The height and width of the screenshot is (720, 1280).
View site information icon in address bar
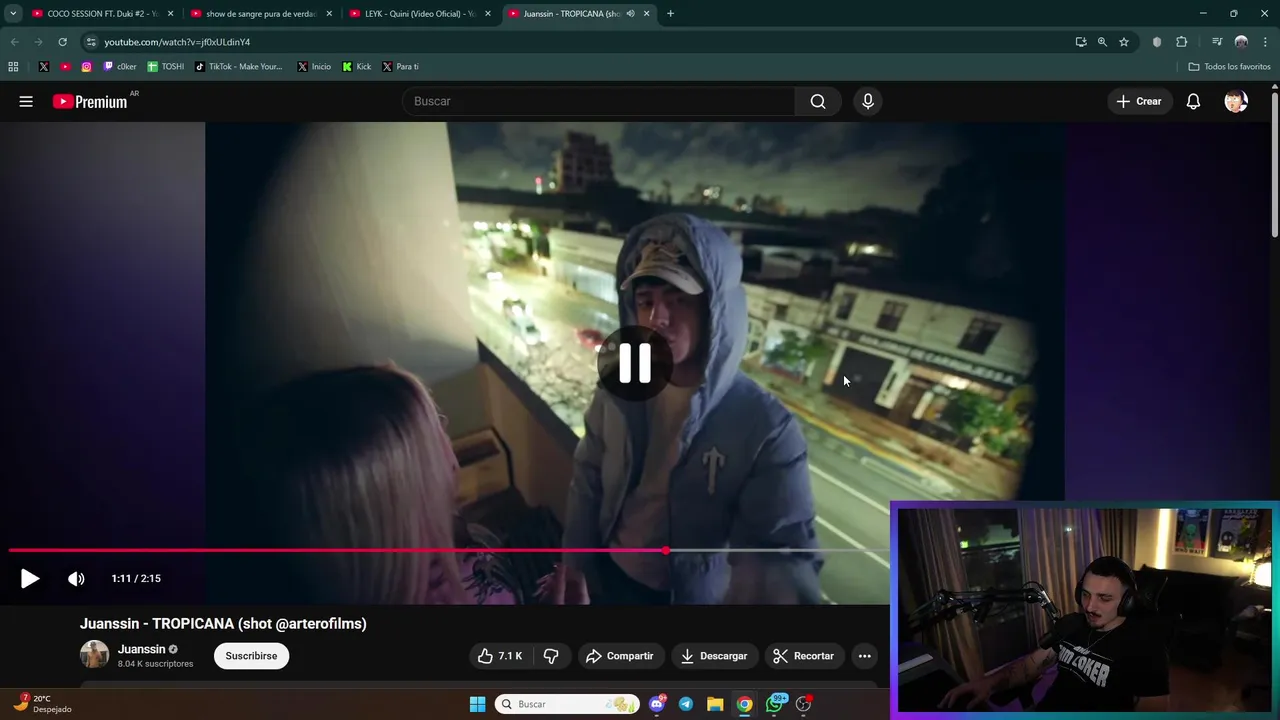[x=90, y=42]
